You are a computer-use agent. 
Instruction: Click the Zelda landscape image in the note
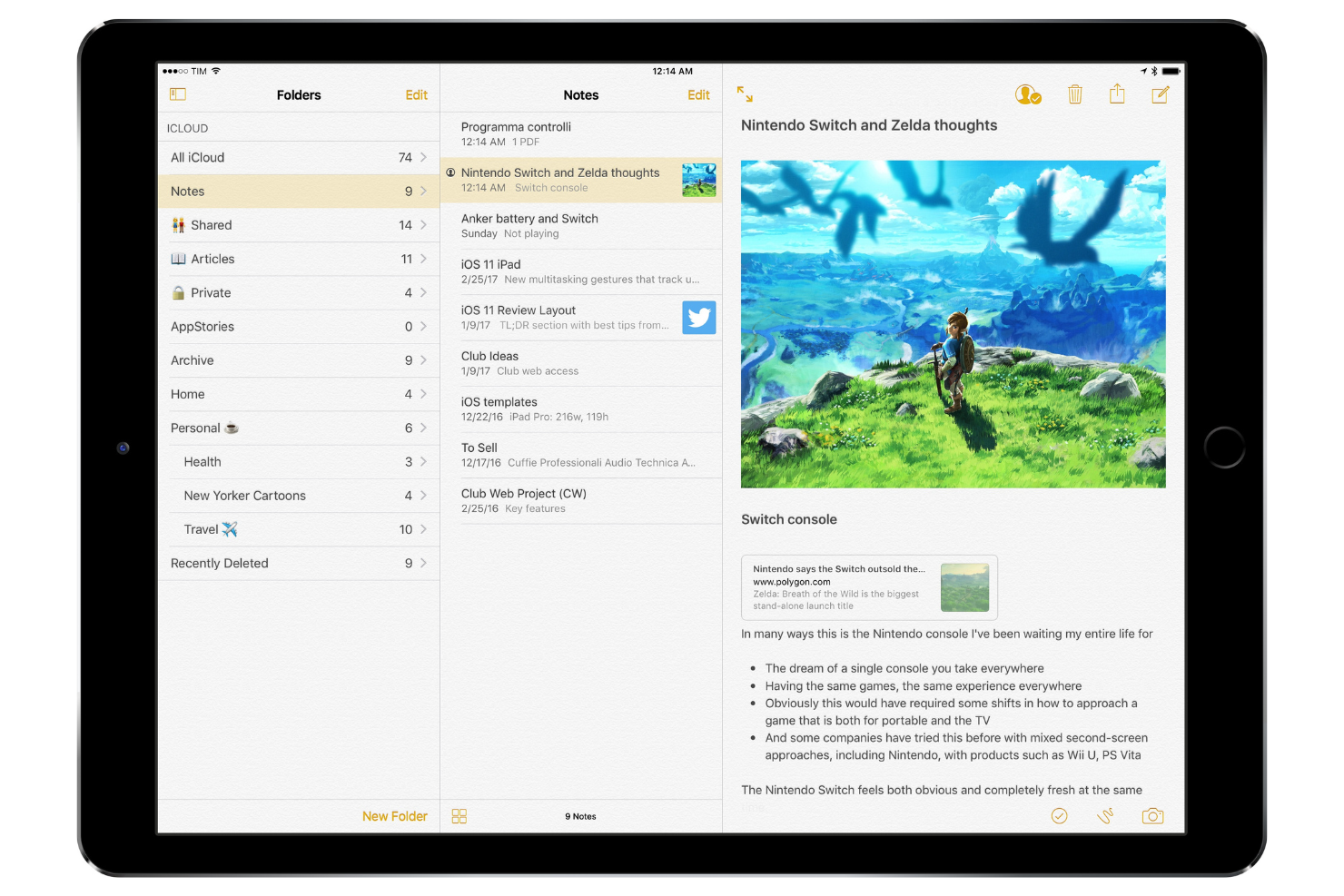952,323
